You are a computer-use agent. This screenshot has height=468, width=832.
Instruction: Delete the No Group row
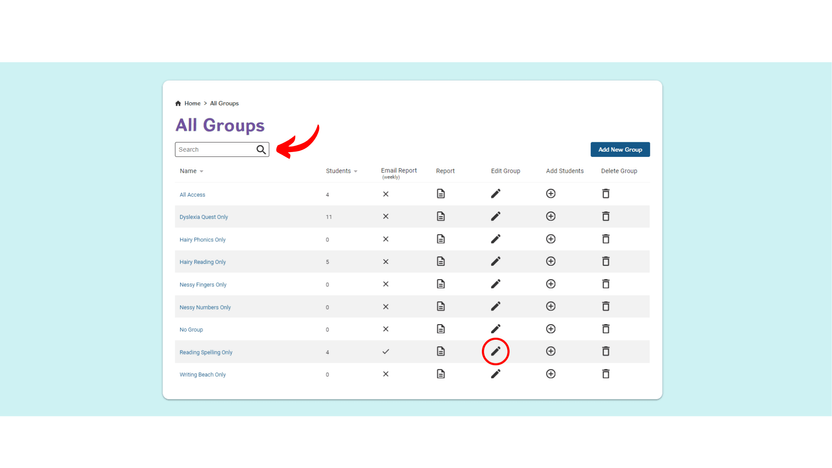tap(606, 329)
